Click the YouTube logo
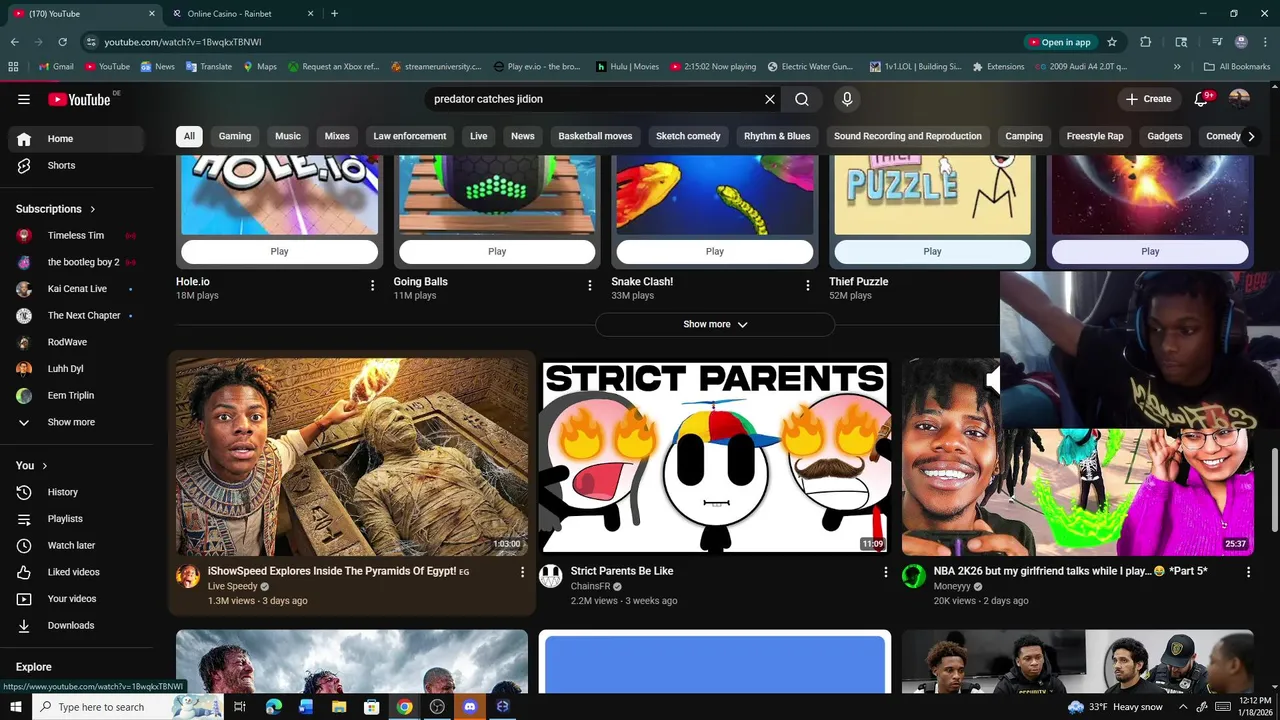Screen dimensions: 1280x720 point(79,99)
